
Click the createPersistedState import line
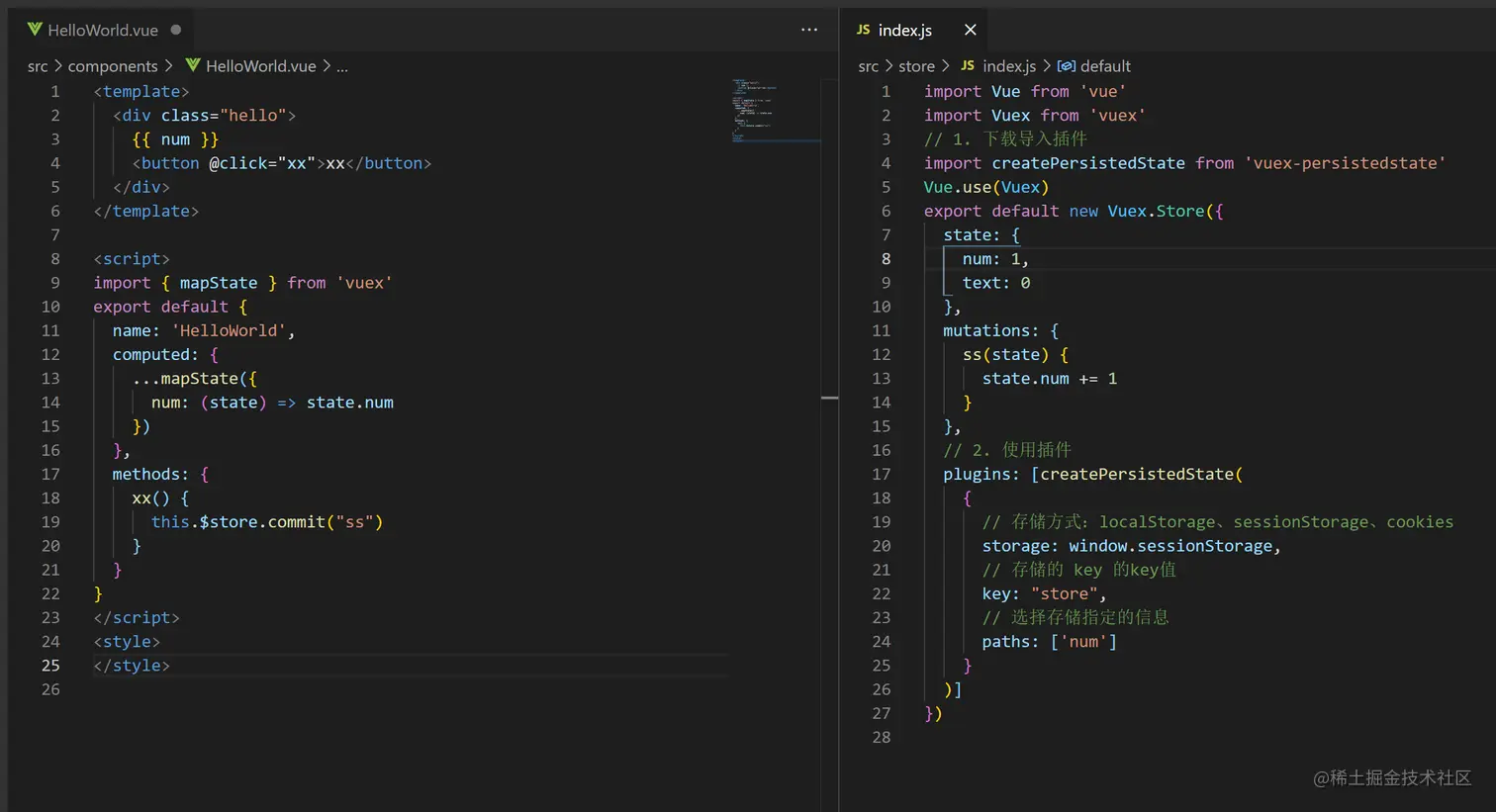tap(1185, 163)
